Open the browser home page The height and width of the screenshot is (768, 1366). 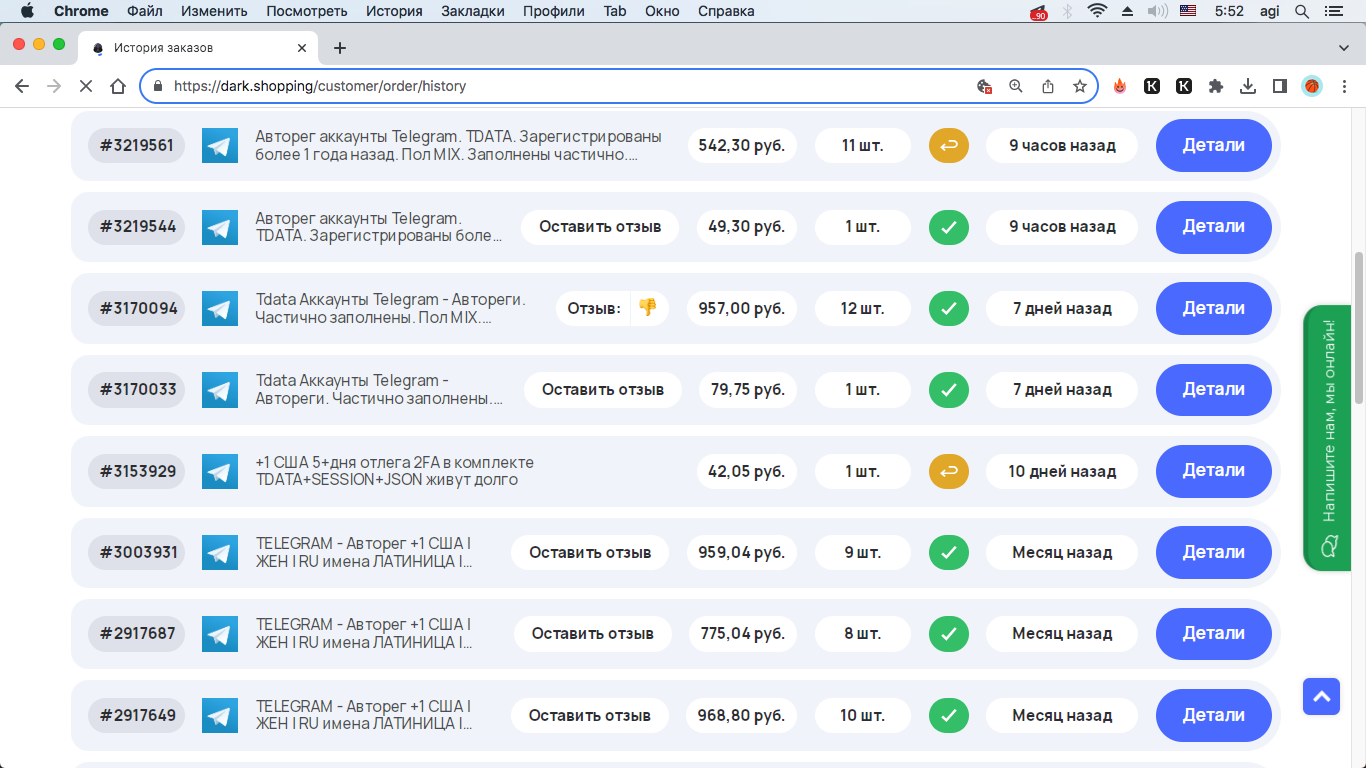pos(118,86)
